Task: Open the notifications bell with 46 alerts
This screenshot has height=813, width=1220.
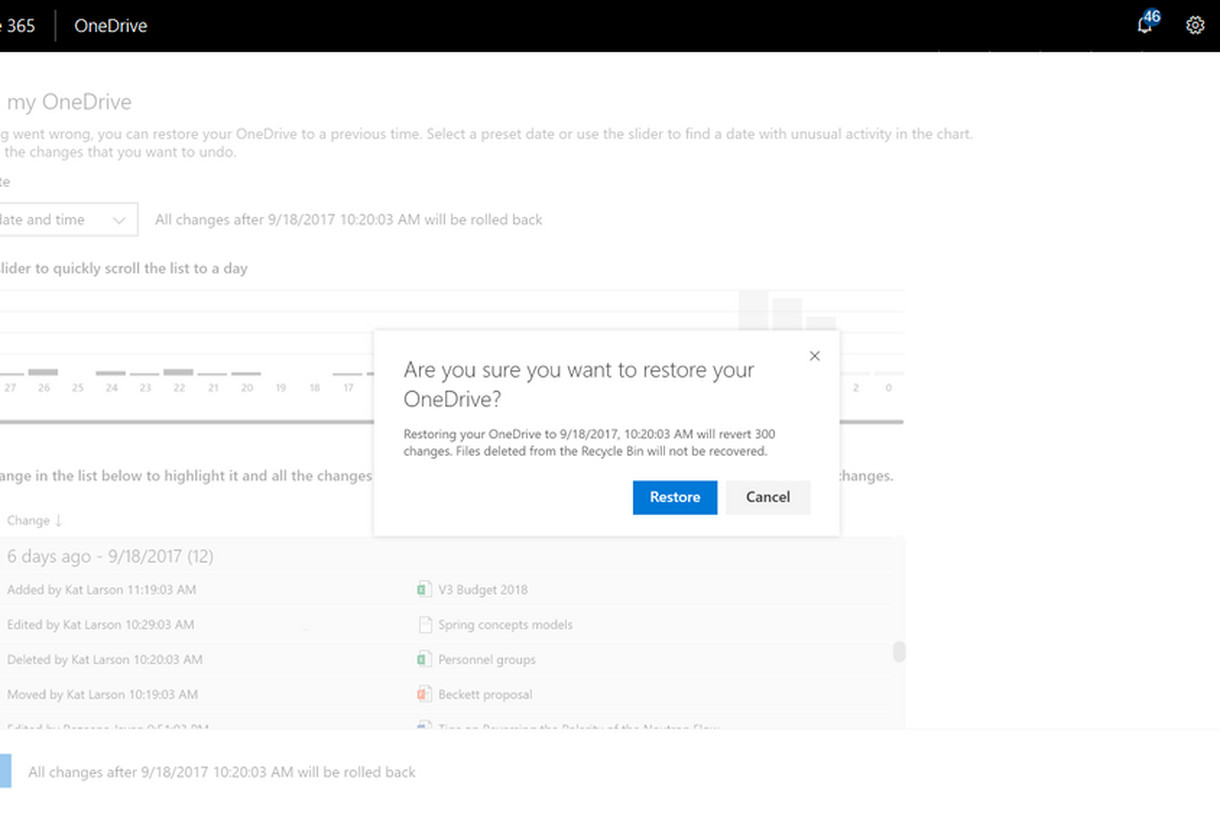Action: tap(1144, 24)
